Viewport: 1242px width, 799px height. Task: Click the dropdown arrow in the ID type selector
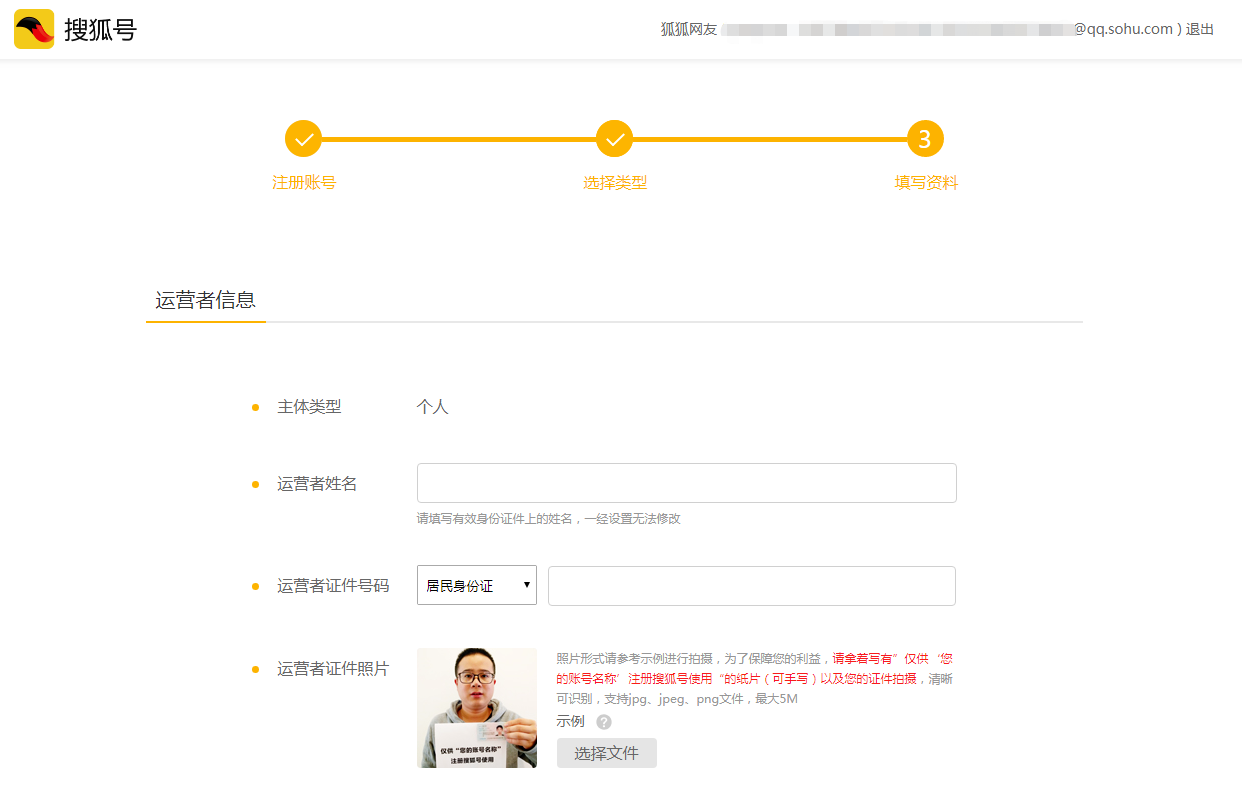coord(527,585)
